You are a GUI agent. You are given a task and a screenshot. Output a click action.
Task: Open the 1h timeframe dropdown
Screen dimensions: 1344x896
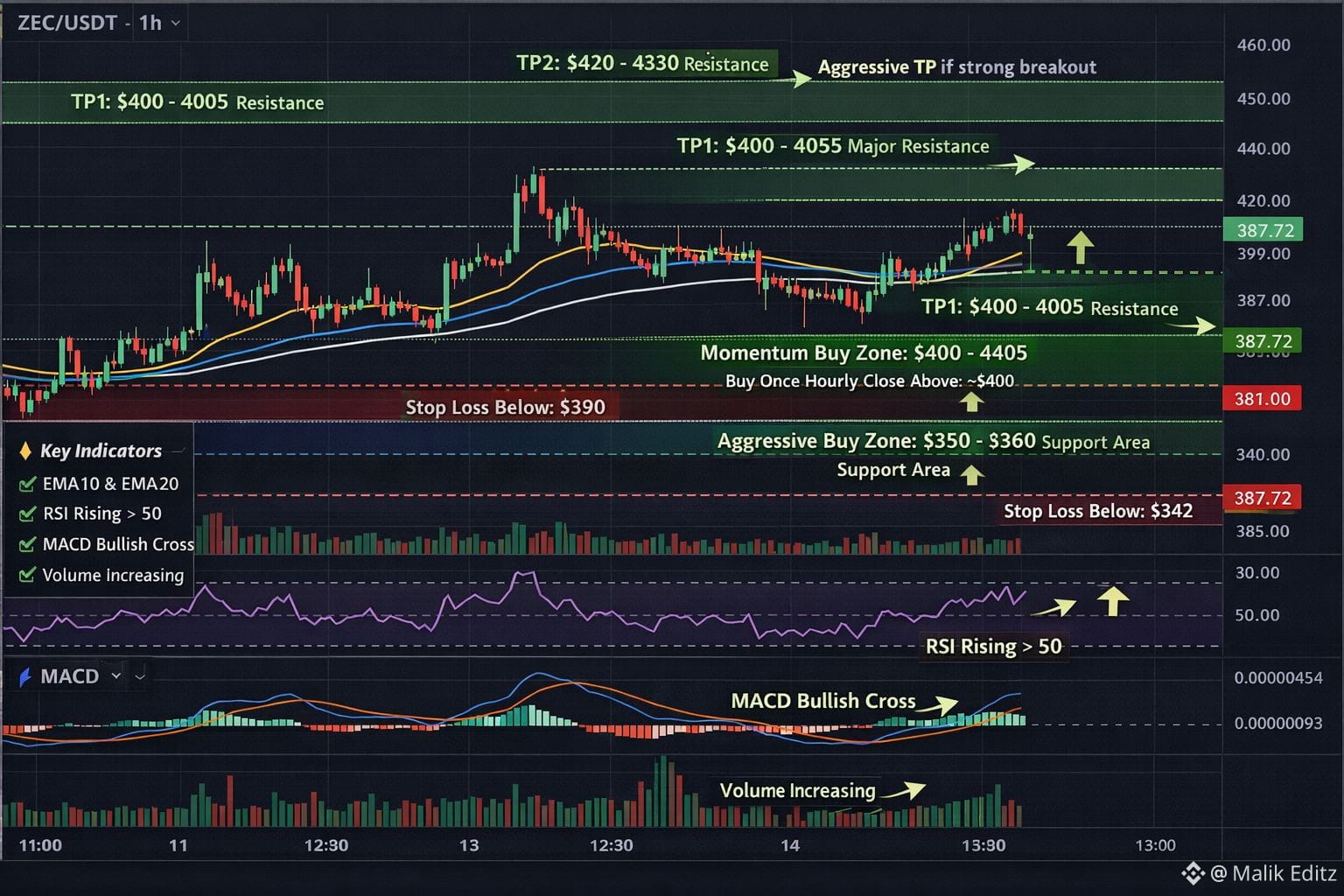point(160,23)
